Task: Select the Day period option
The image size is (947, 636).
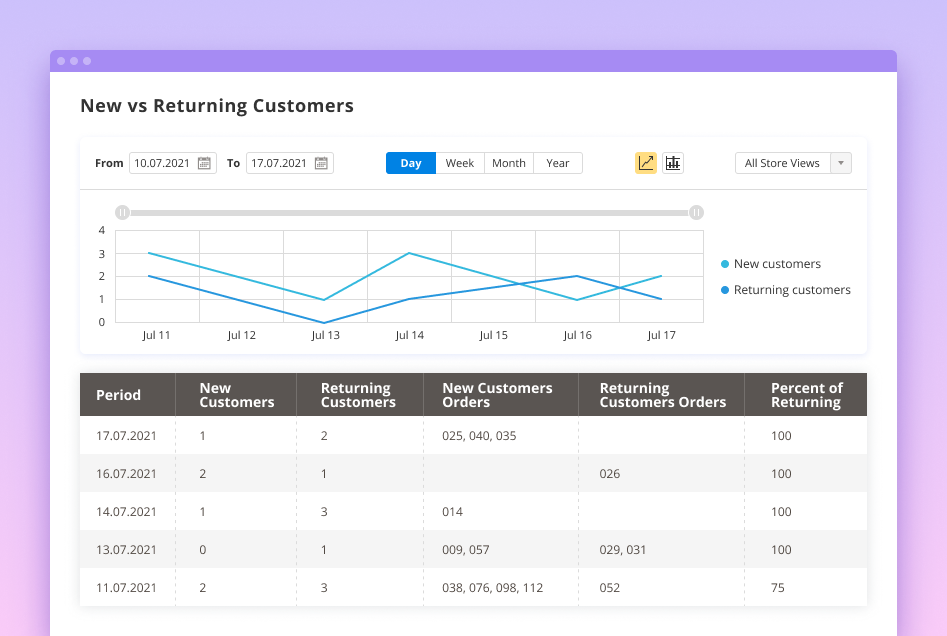Action: [x=411, y=163]
